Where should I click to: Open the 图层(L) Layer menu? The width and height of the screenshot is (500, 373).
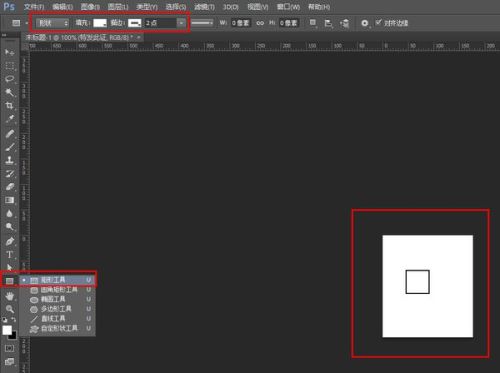click(x=118, y=7)
